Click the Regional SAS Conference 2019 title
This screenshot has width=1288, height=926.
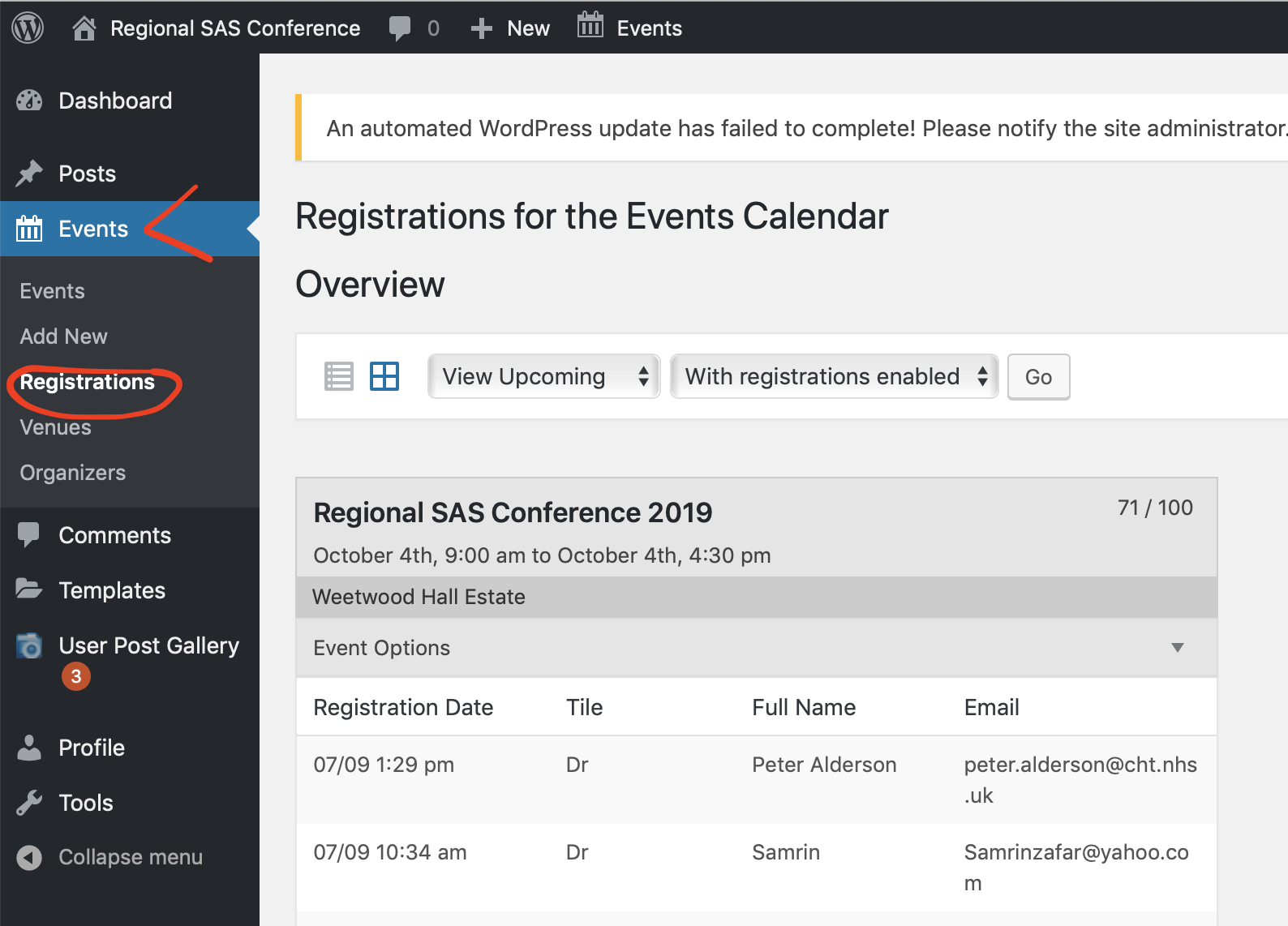click(x=513, y=512)
